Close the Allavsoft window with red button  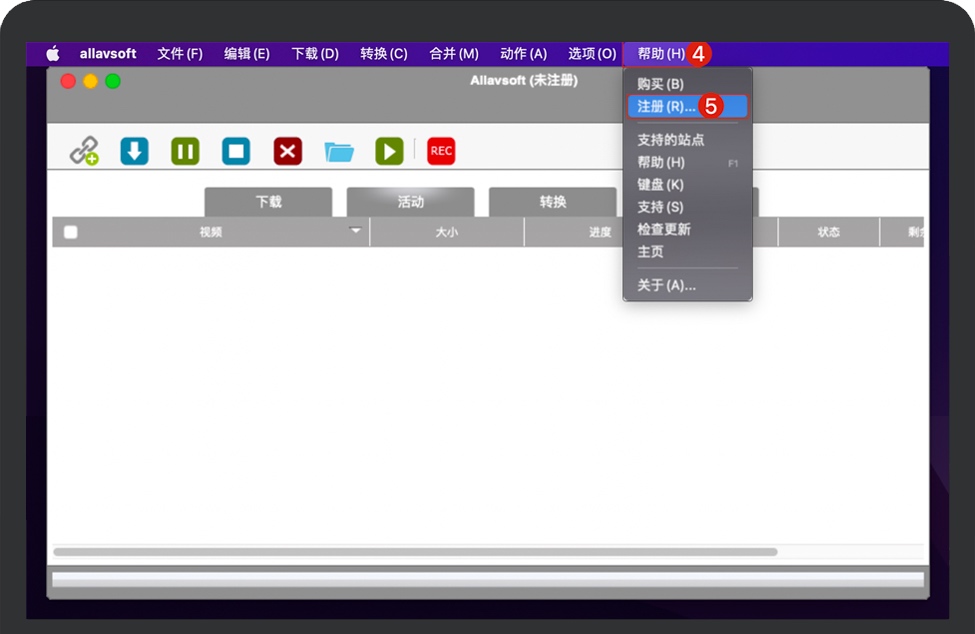click(x=68, y=81)
